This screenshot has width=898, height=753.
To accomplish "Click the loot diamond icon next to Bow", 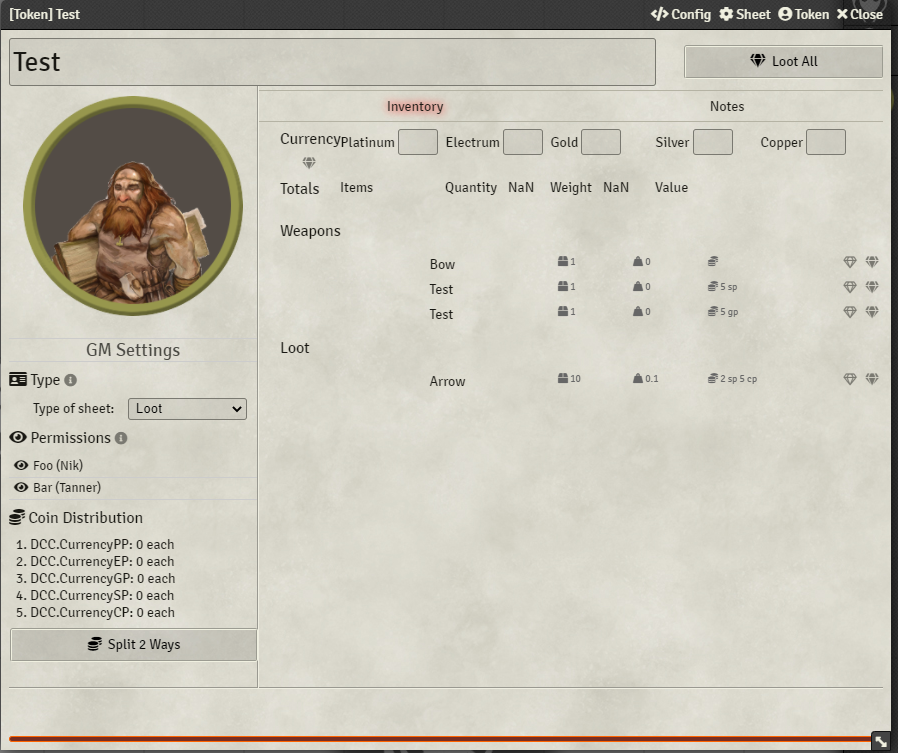I will tap(849, 261).
